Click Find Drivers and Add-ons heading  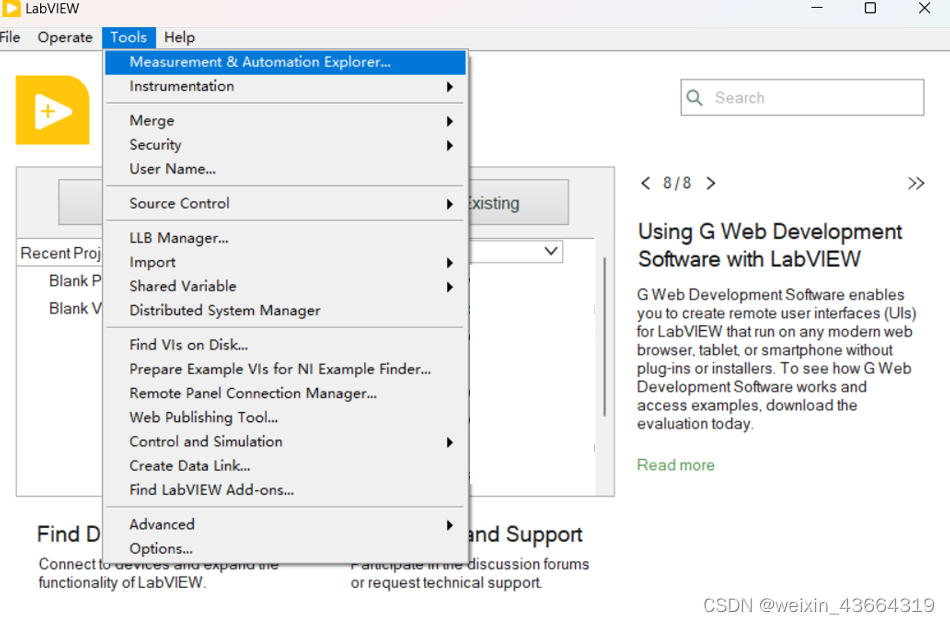tap(68, 534)
